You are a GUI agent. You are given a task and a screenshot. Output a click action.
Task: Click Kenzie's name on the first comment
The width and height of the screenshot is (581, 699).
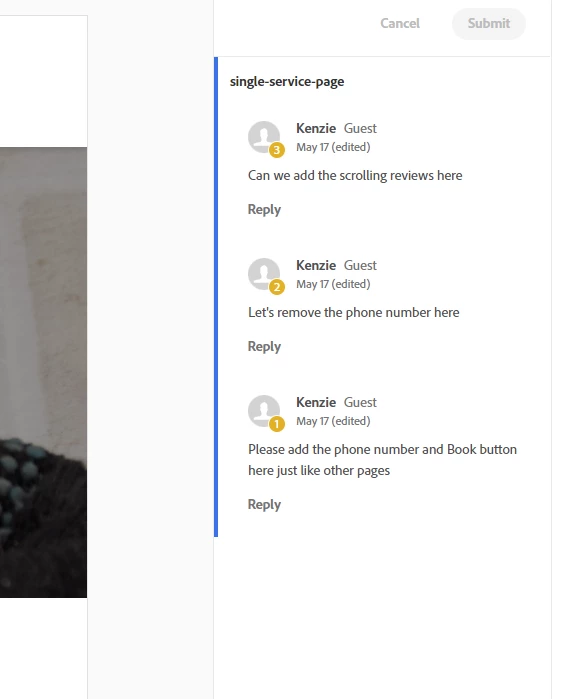tap(316, 128)
